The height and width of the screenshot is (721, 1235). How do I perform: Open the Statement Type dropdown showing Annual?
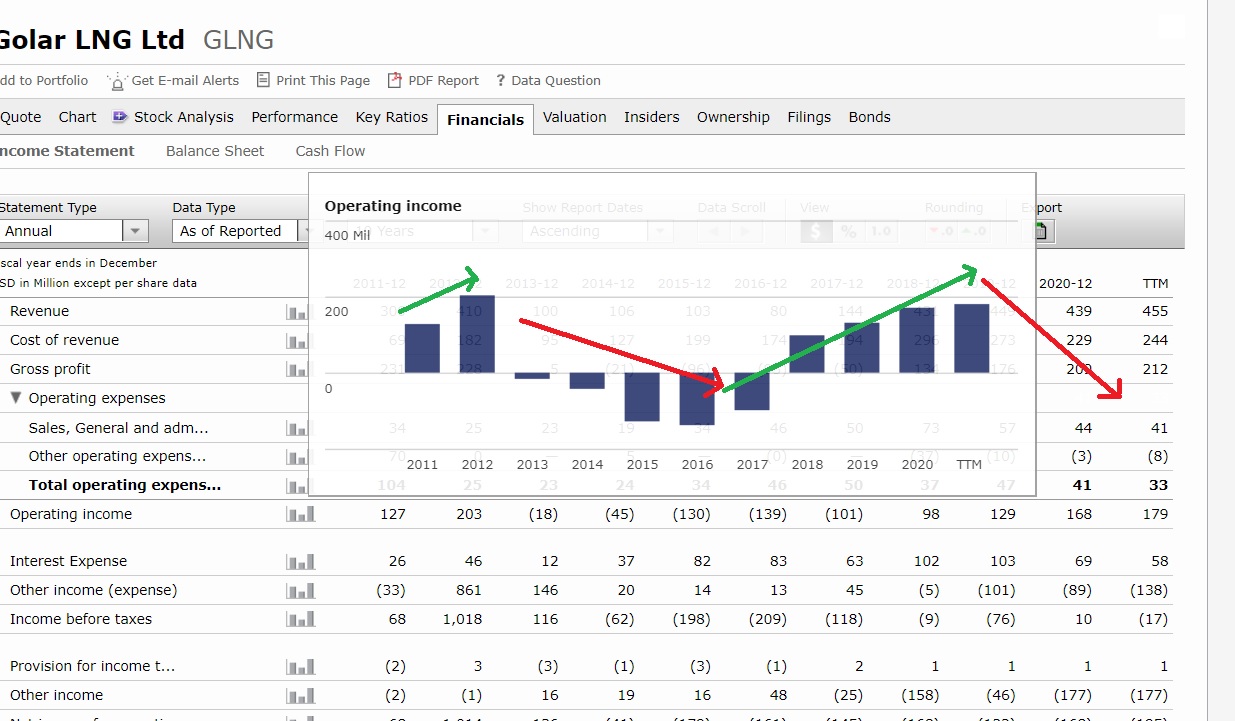73,231
